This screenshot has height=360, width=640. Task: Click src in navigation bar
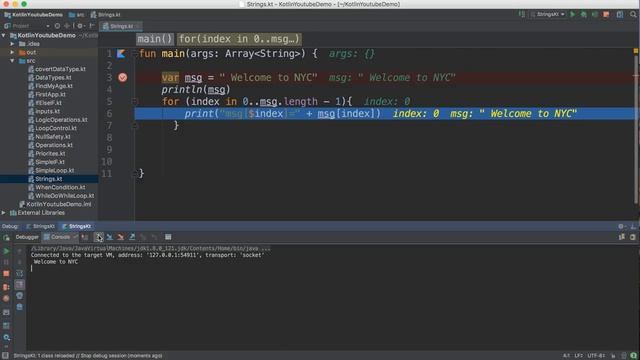(76, 14)
